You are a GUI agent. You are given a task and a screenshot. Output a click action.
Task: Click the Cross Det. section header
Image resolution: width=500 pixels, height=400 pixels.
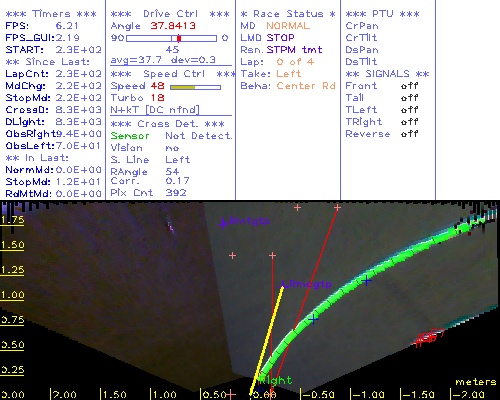pos(168,124)
